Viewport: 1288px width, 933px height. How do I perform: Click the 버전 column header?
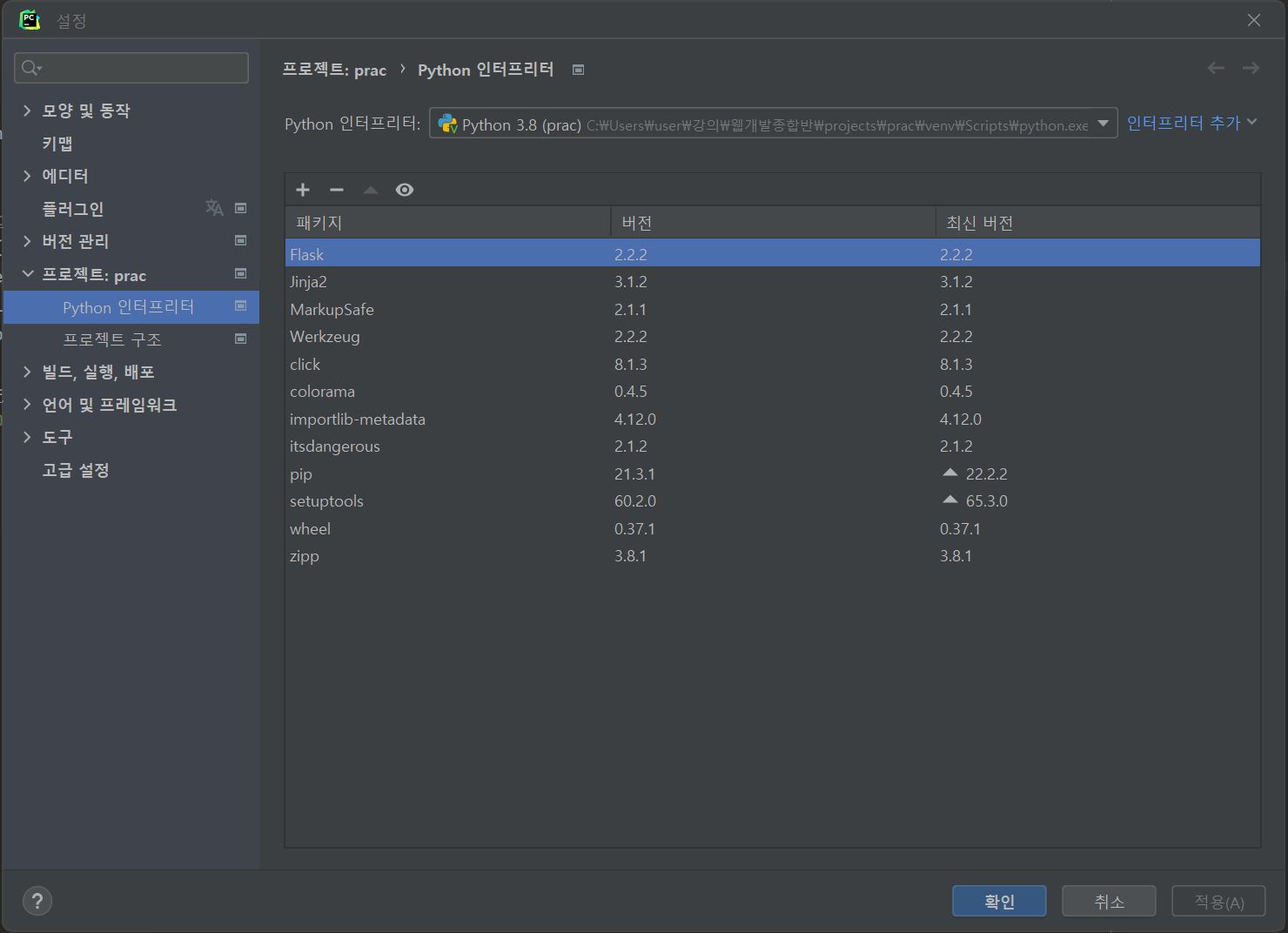tap(774, 223)
